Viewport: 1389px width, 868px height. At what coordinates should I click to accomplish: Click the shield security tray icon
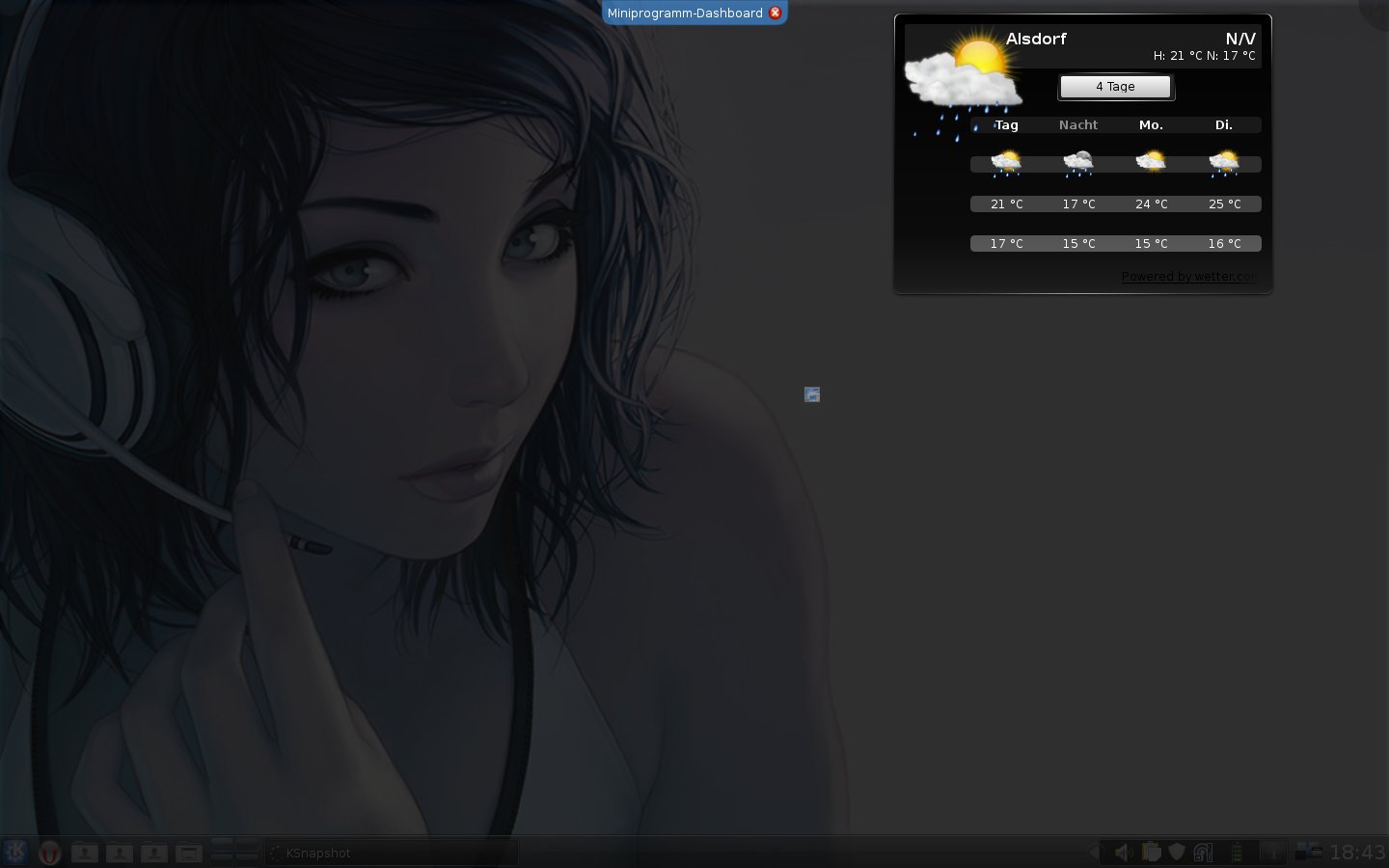pos(1177,853)
